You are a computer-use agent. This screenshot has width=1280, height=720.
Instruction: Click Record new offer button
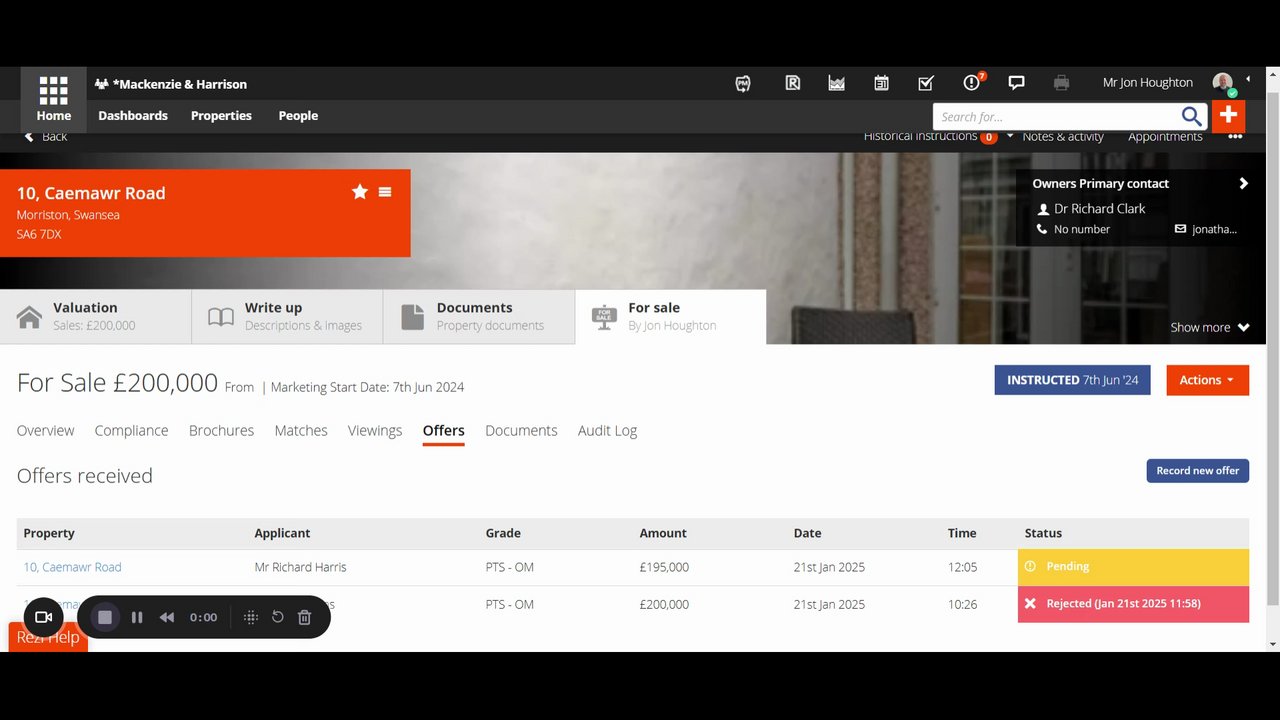point(1197,471)
